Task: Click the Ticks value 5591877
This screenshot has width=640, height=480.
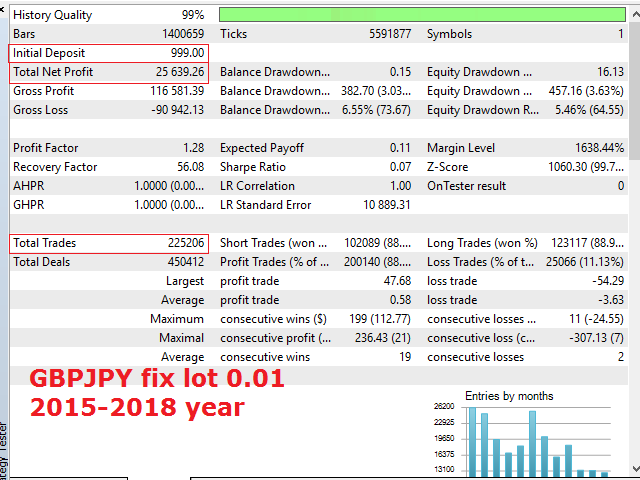Action: pyautogui.click(x=390, y=34)
